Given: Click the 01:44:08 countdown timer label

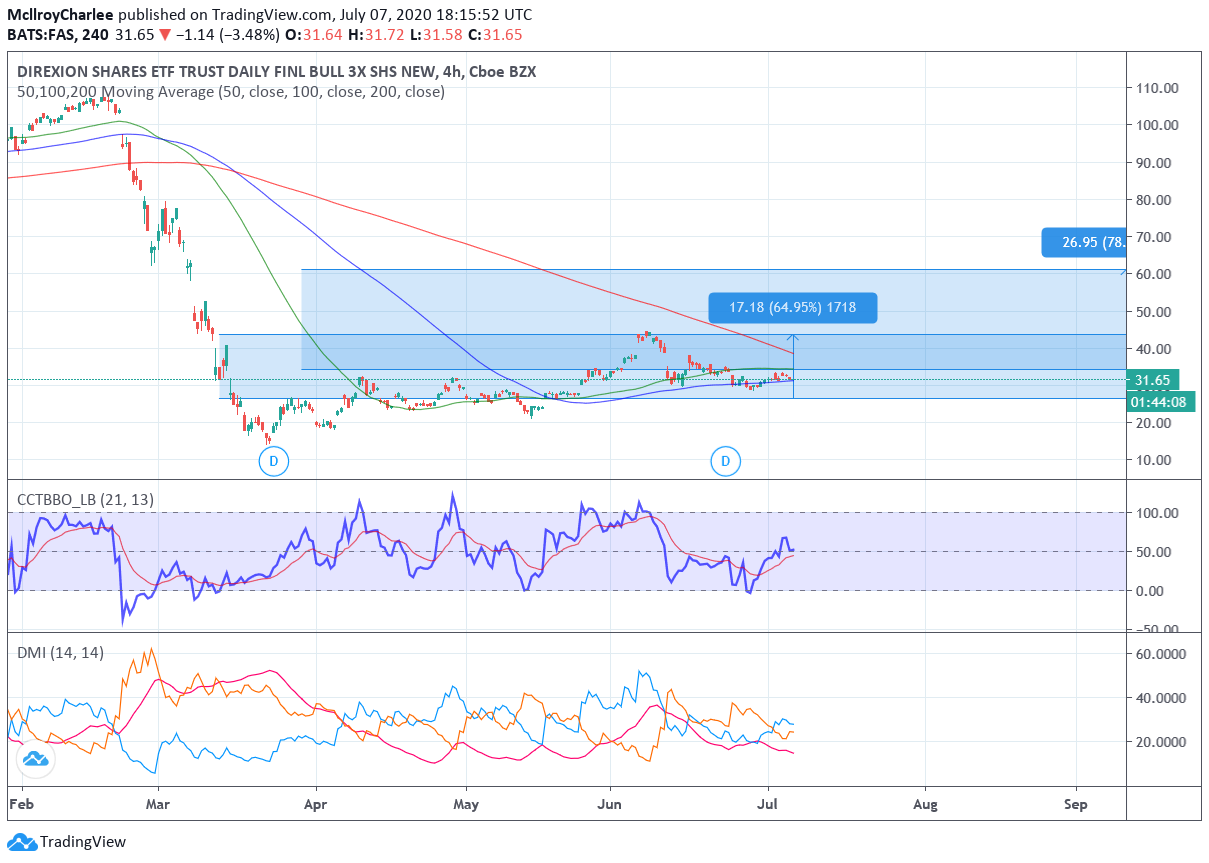Looking at the screenshot, I should point(1160,402).
